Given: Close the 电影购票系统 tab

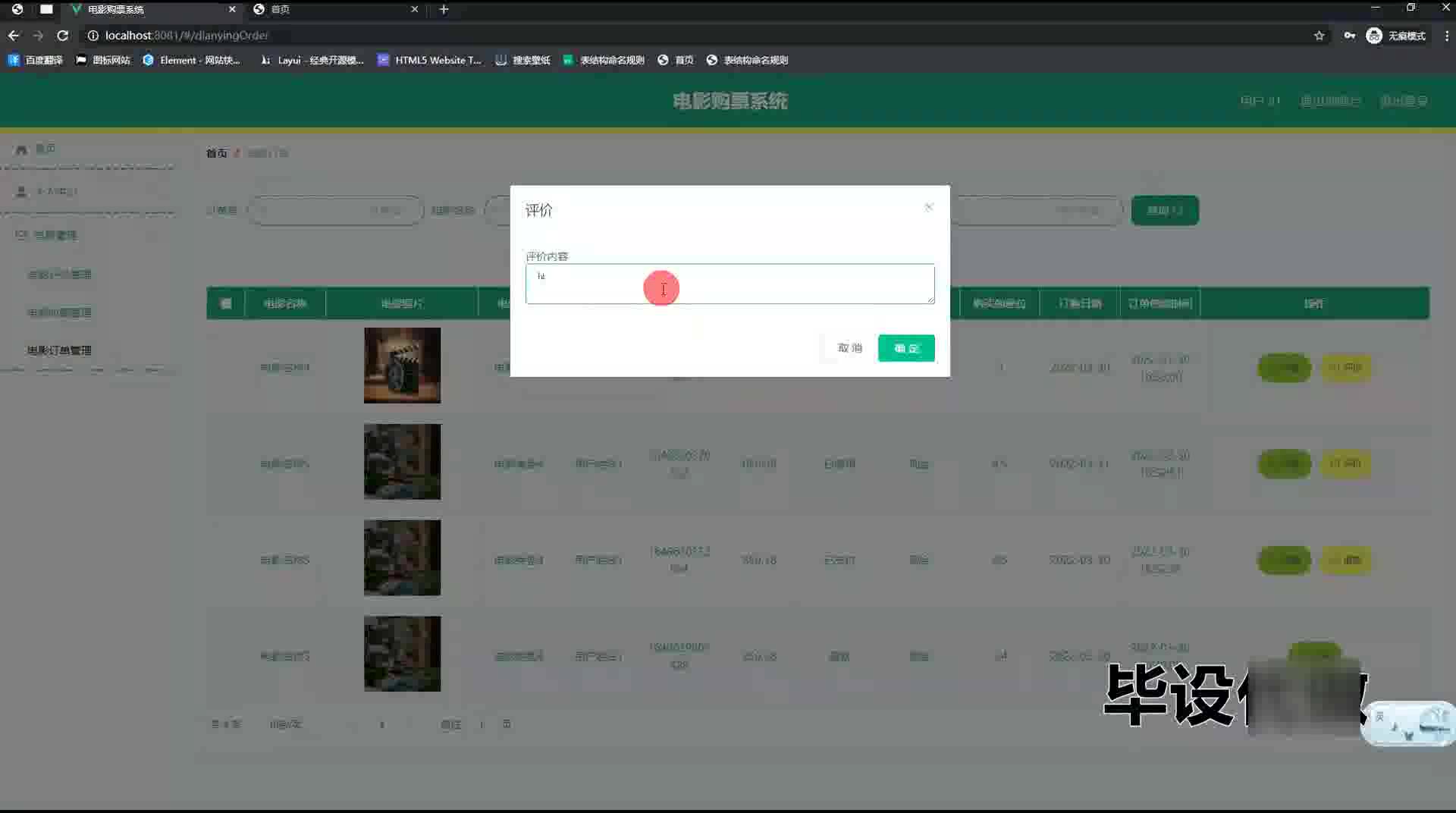Looking at the screenshot, I should (232, 9).
